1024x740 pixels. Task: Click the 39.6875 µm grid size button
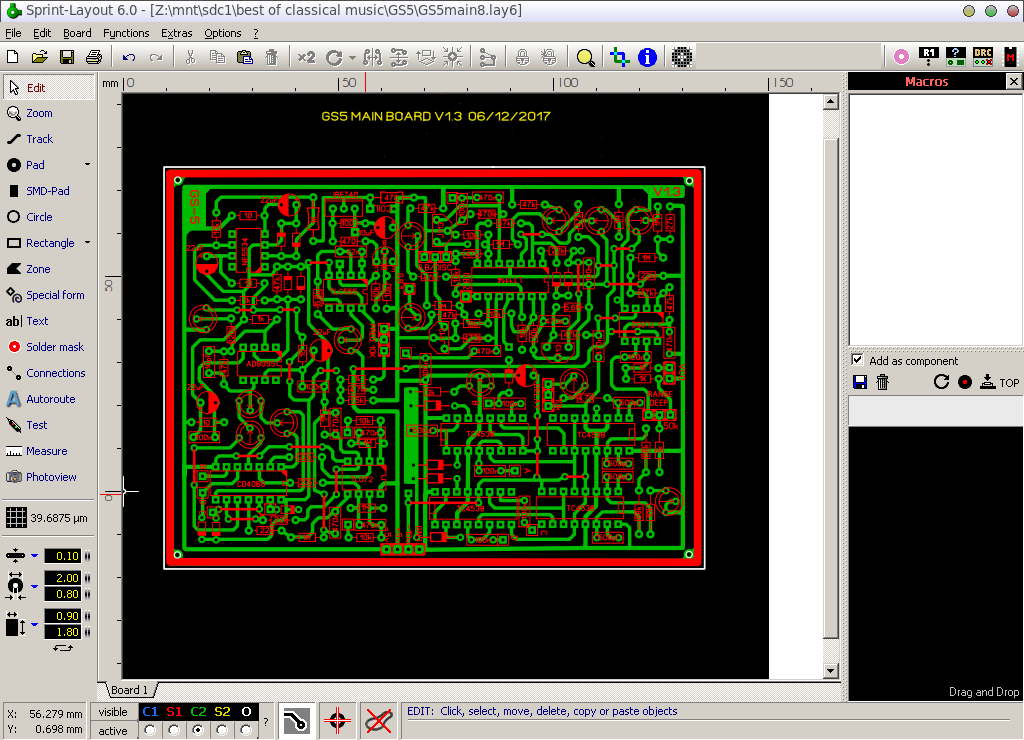47,518
